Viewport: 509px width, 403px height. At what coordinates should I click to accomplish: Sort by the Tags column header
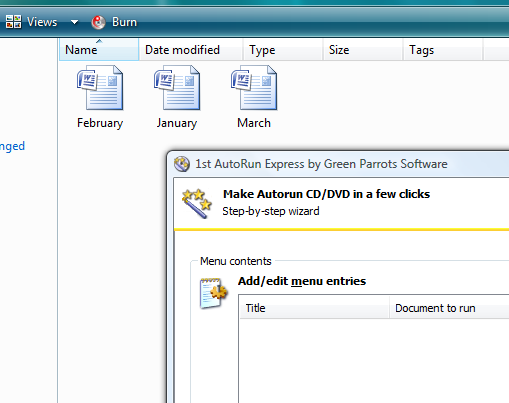tap(443, 50)
